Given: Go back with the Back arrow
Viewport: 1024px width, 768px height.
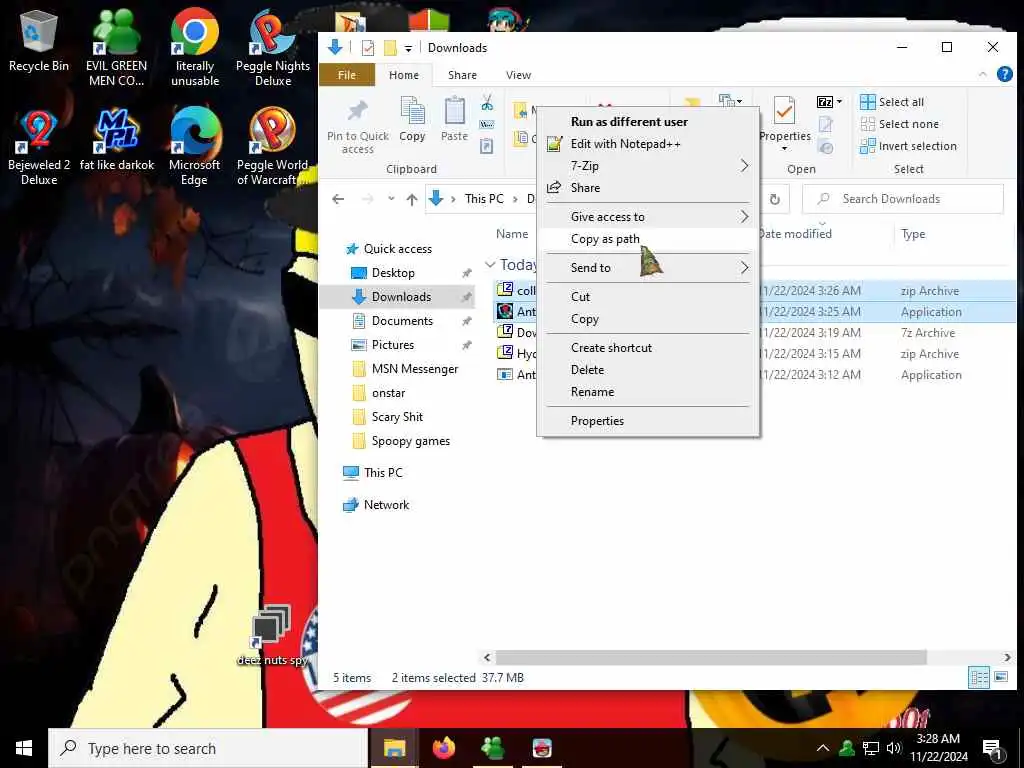Looking at the screenshot, I should click(338, 199).
